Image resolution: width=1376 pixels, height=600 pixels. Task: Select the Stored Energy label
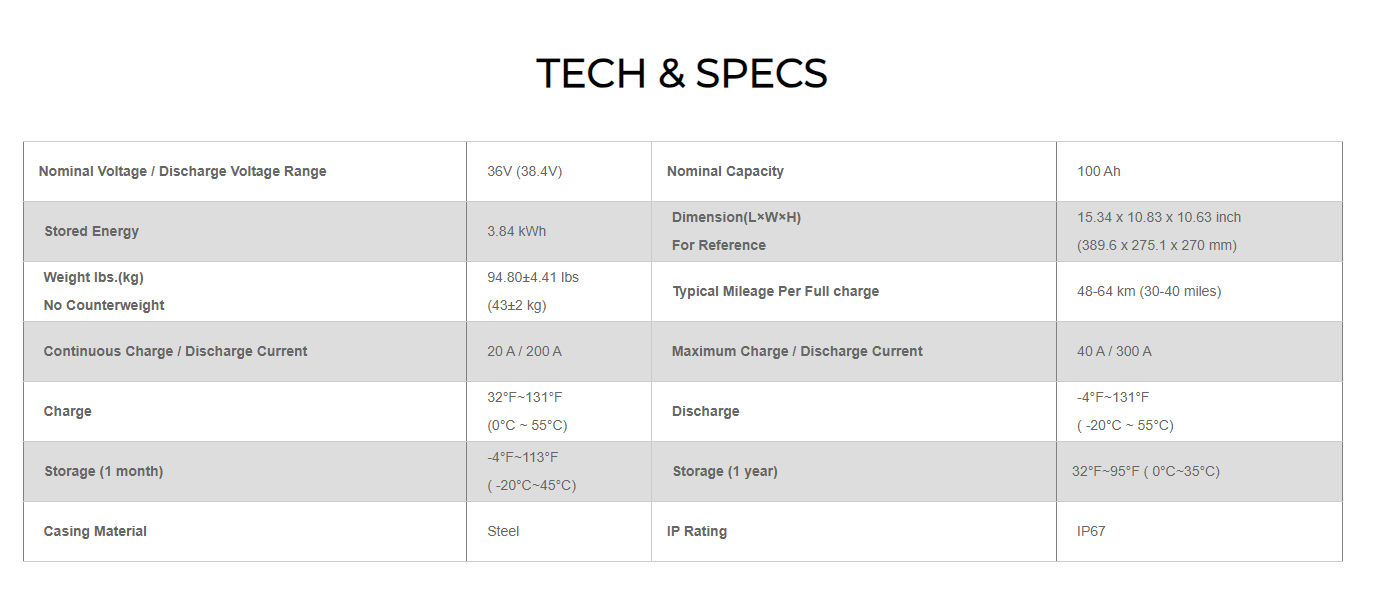91,231
